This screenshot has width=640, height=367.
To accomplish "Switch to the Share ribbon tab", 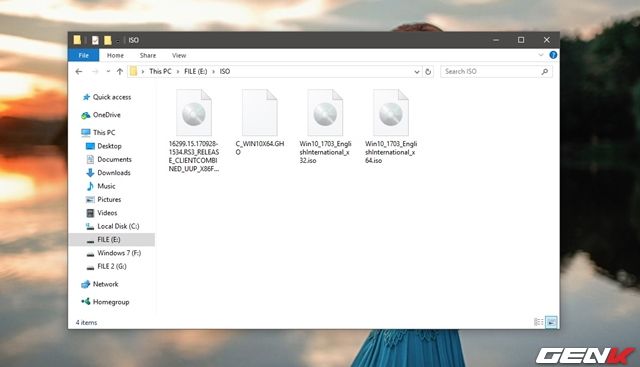I will (148, 55).
